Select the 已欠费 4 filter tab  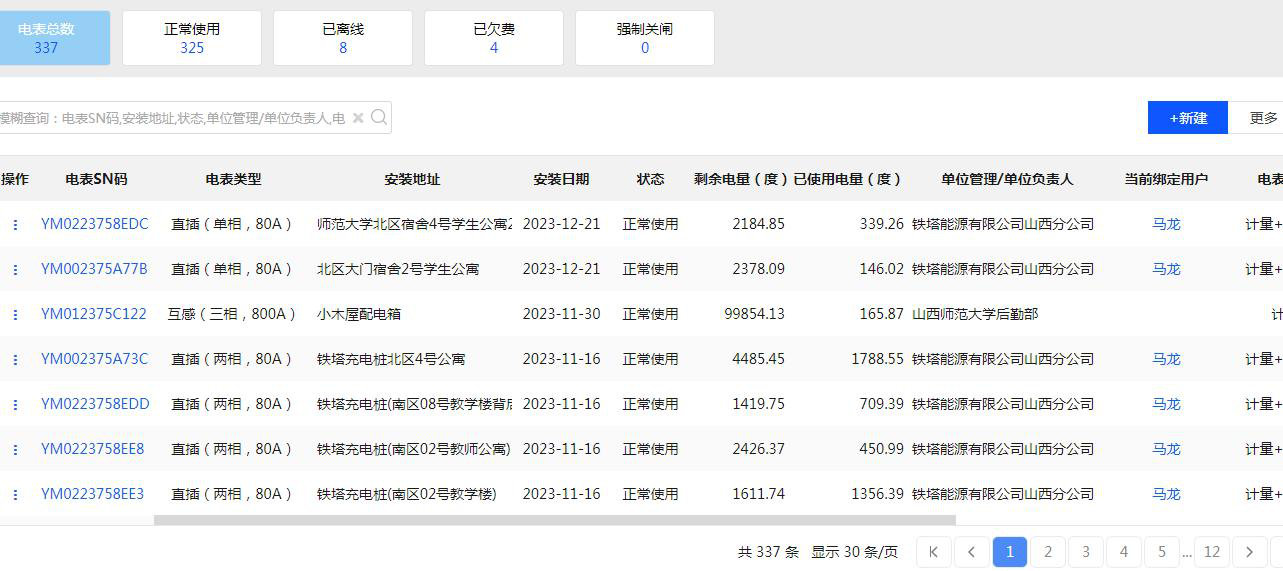[494, 38]
